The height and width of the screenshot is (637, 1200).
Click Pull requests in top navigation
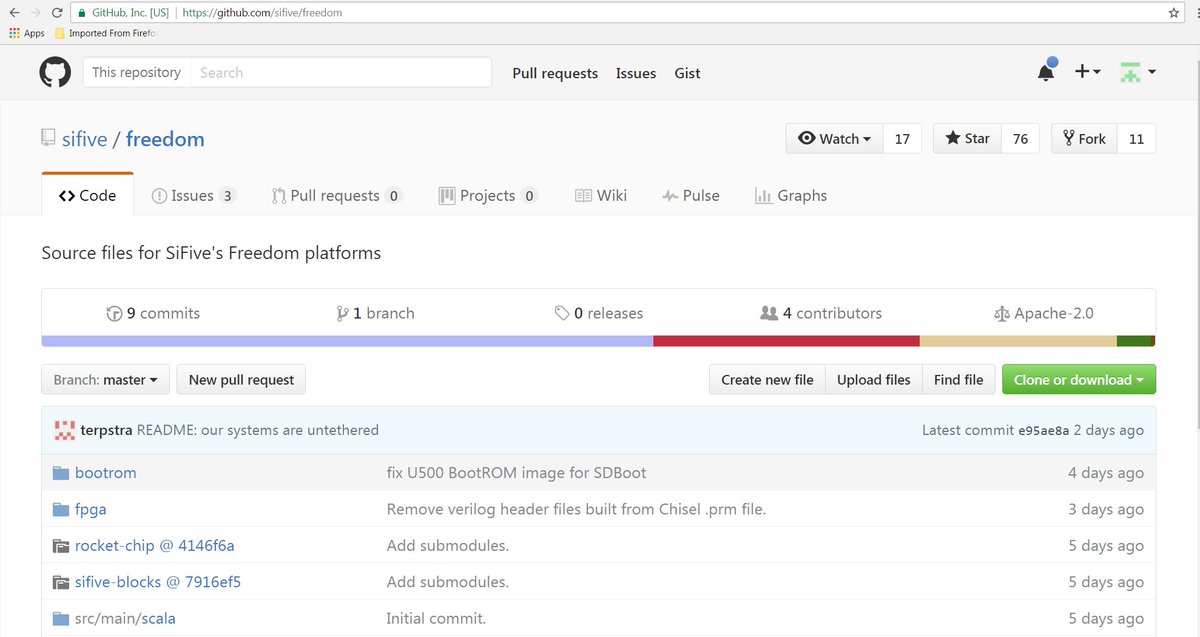click(555, 73)
